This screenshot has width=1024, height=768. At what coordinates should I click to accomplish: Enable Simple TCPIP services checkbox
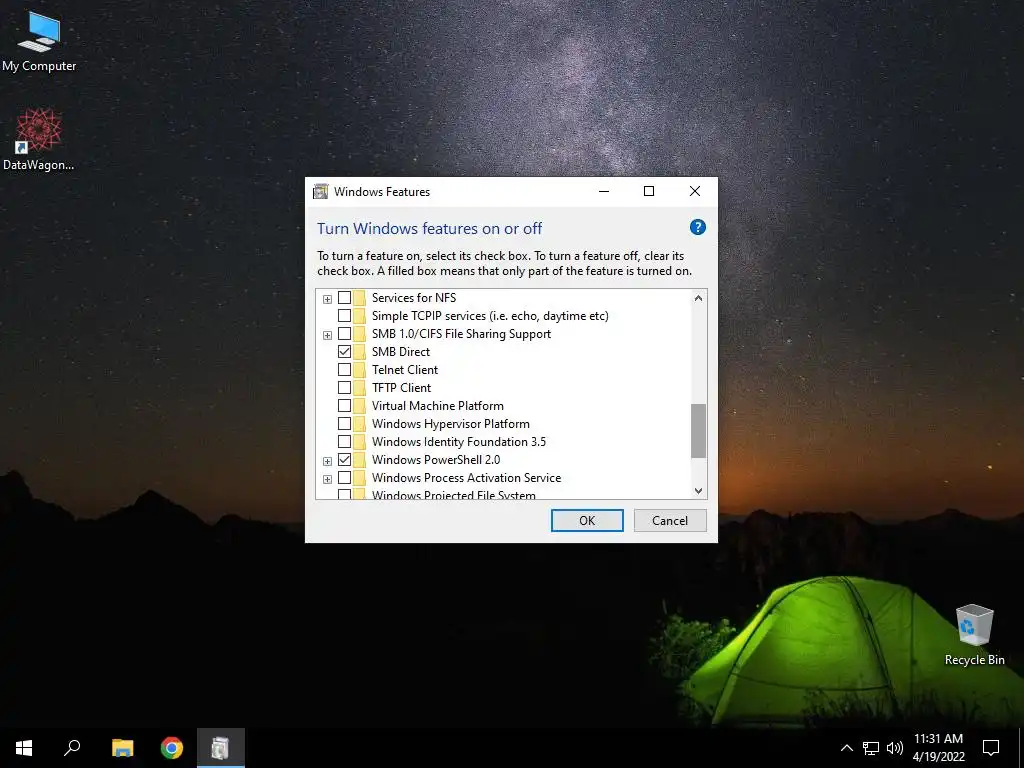point(344,315)
